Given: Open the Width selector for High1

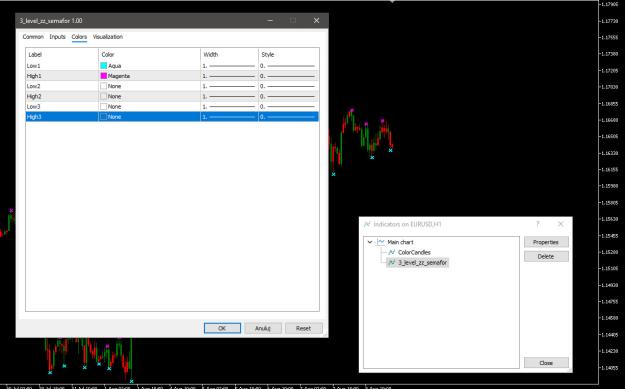Looking at the screenshot, I should (x=229, y=76).
